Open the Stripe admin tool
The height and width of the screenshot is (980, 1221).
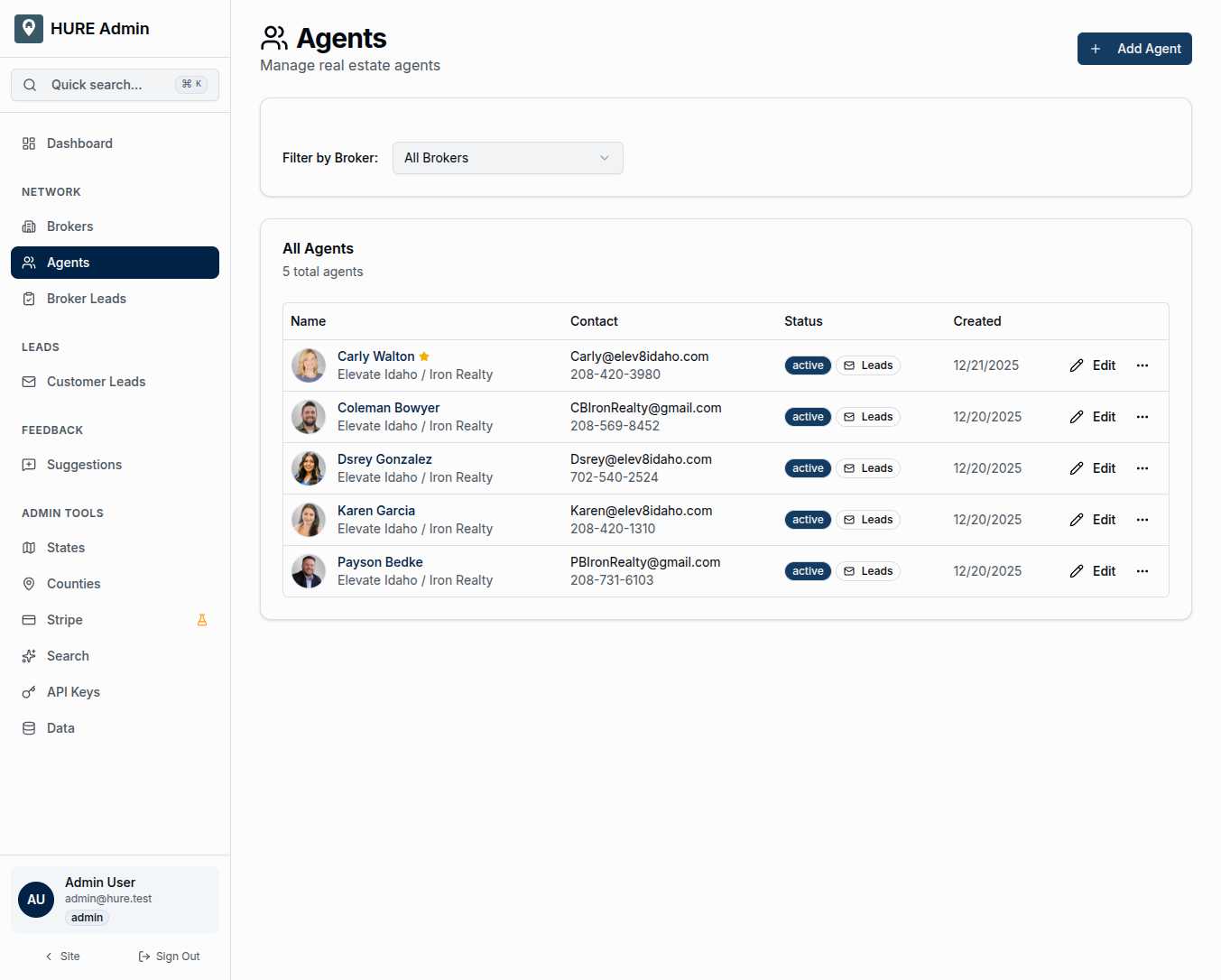[x=64, y=620]
